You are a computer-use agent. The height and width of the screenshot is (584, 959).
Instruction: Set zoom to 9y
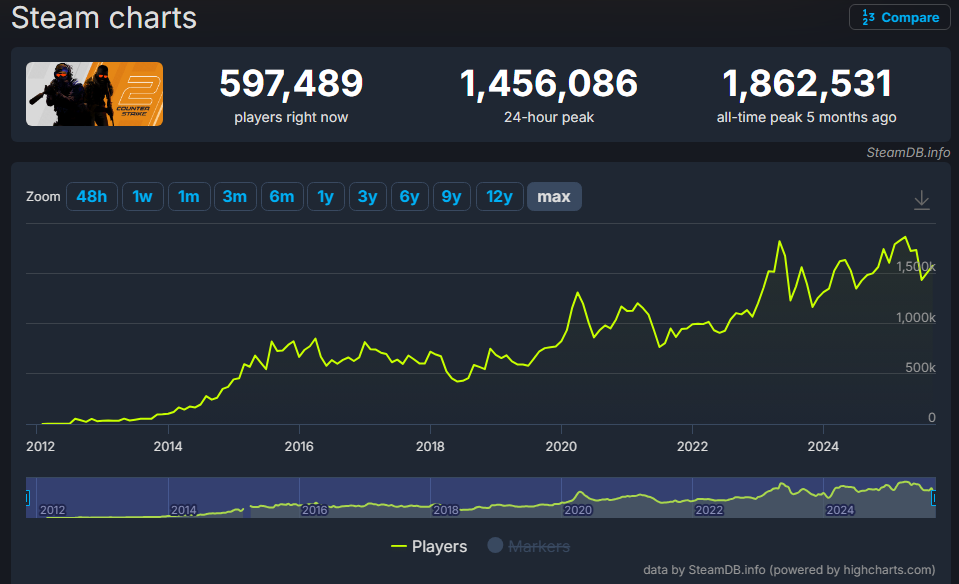pos(451,196)
